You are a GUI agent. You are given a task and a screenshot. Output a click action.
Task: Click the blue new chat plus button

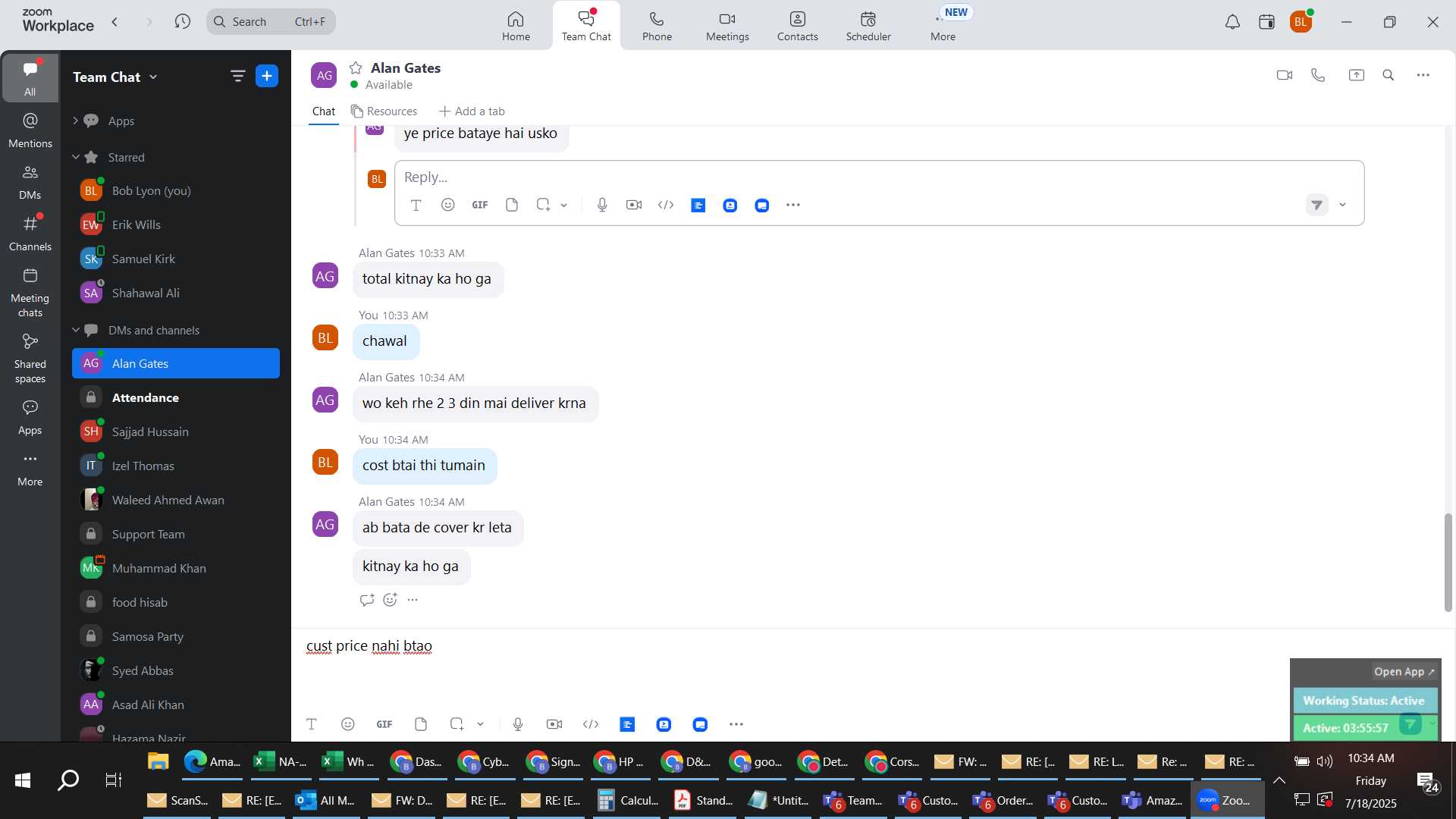[267, 76]
